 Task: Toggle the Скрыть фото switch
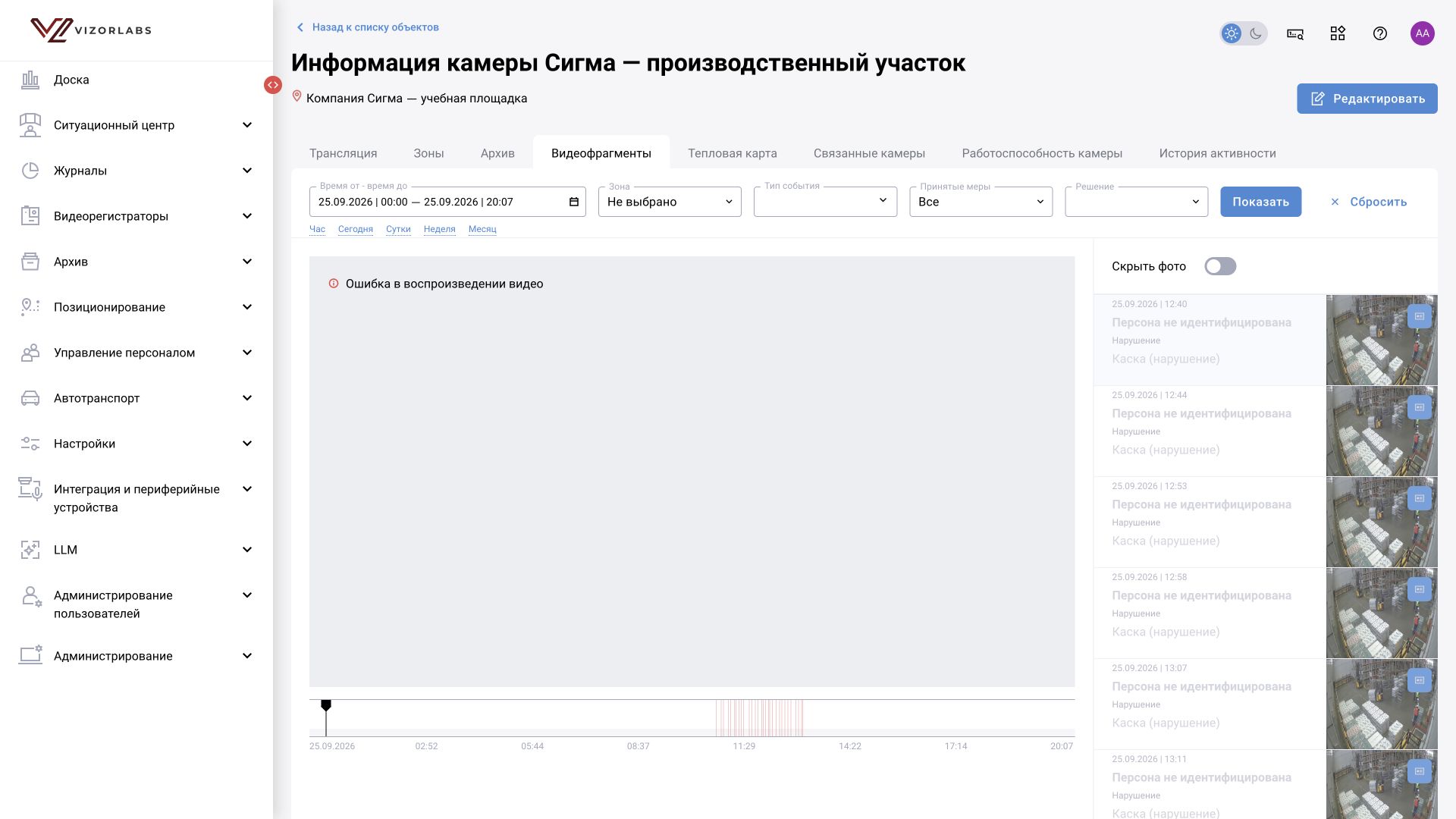pos(1220,266)
